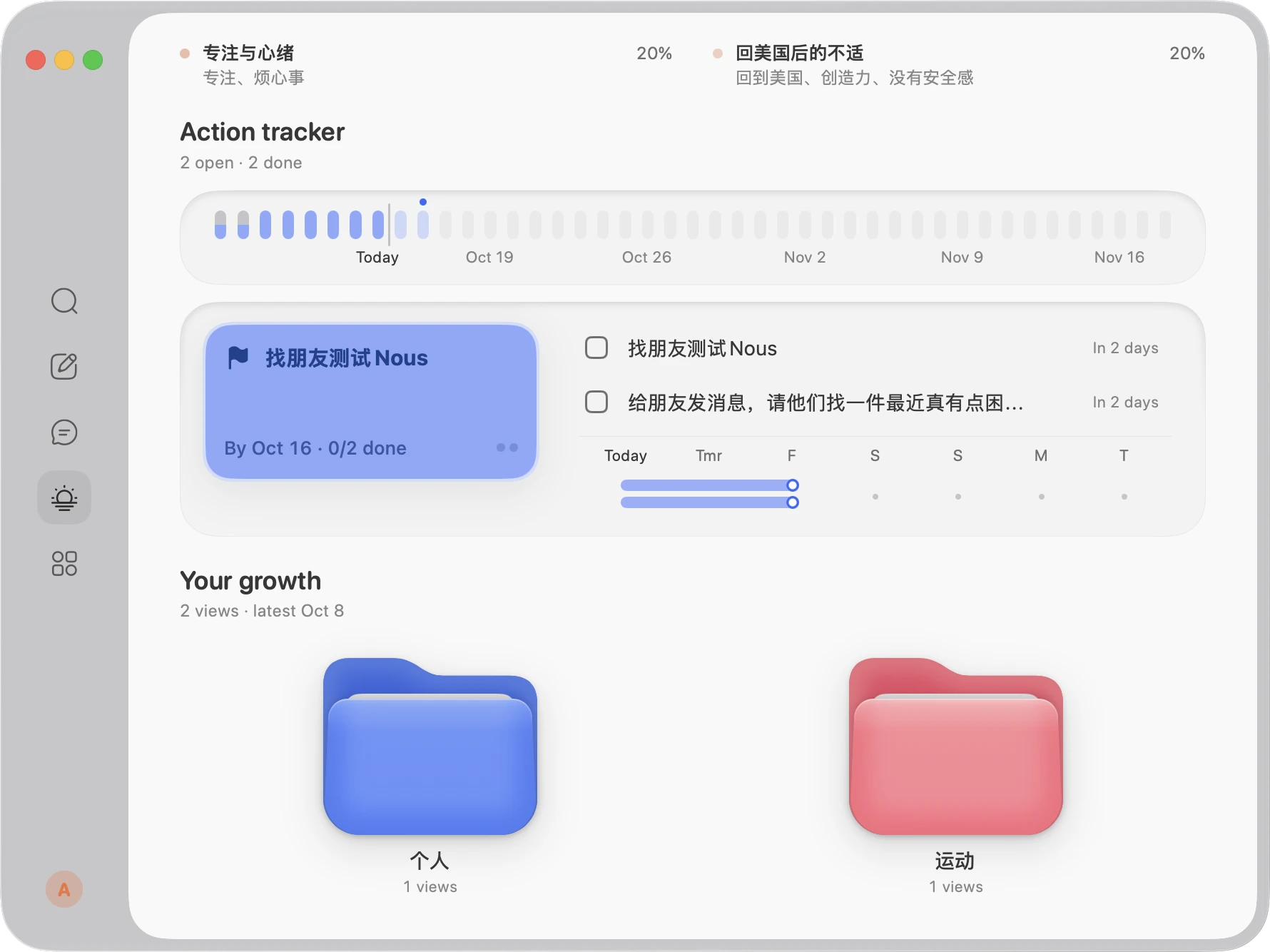Click the Oct 19 label on the timeline
The image size is (1270, 952).
point(489,257)
